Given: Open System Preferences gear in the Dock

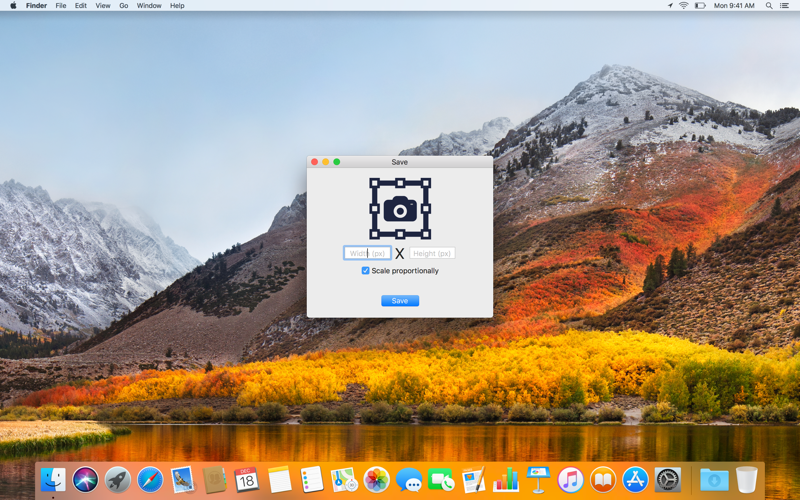Looking at the screenshot, I should (x=668, y=480).
